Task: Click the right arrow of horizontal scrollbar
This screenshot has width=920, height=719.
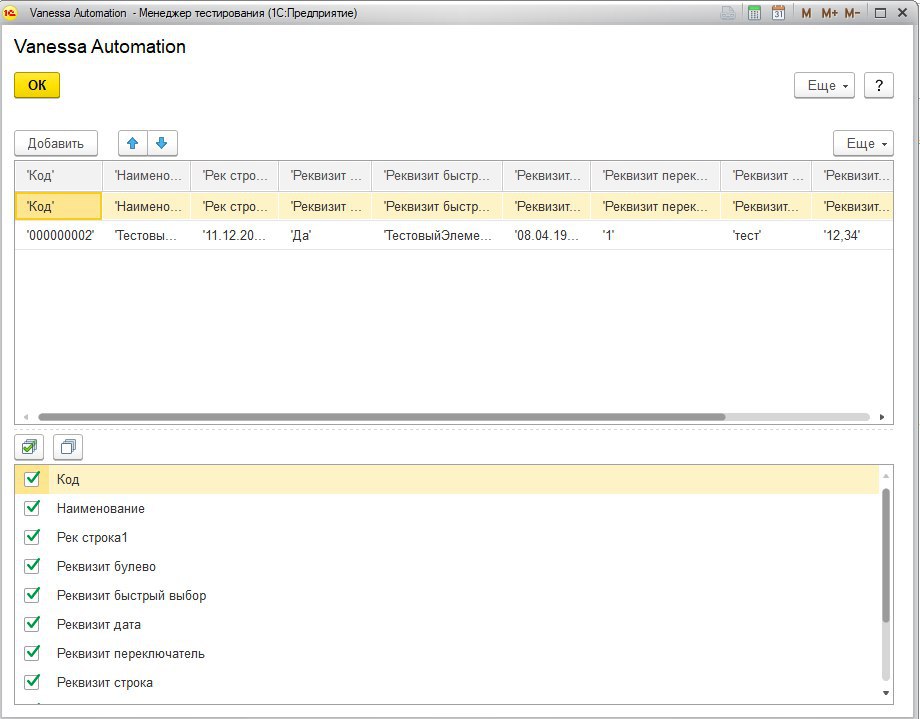Action: pyautogui.click(x=882, y=417)
